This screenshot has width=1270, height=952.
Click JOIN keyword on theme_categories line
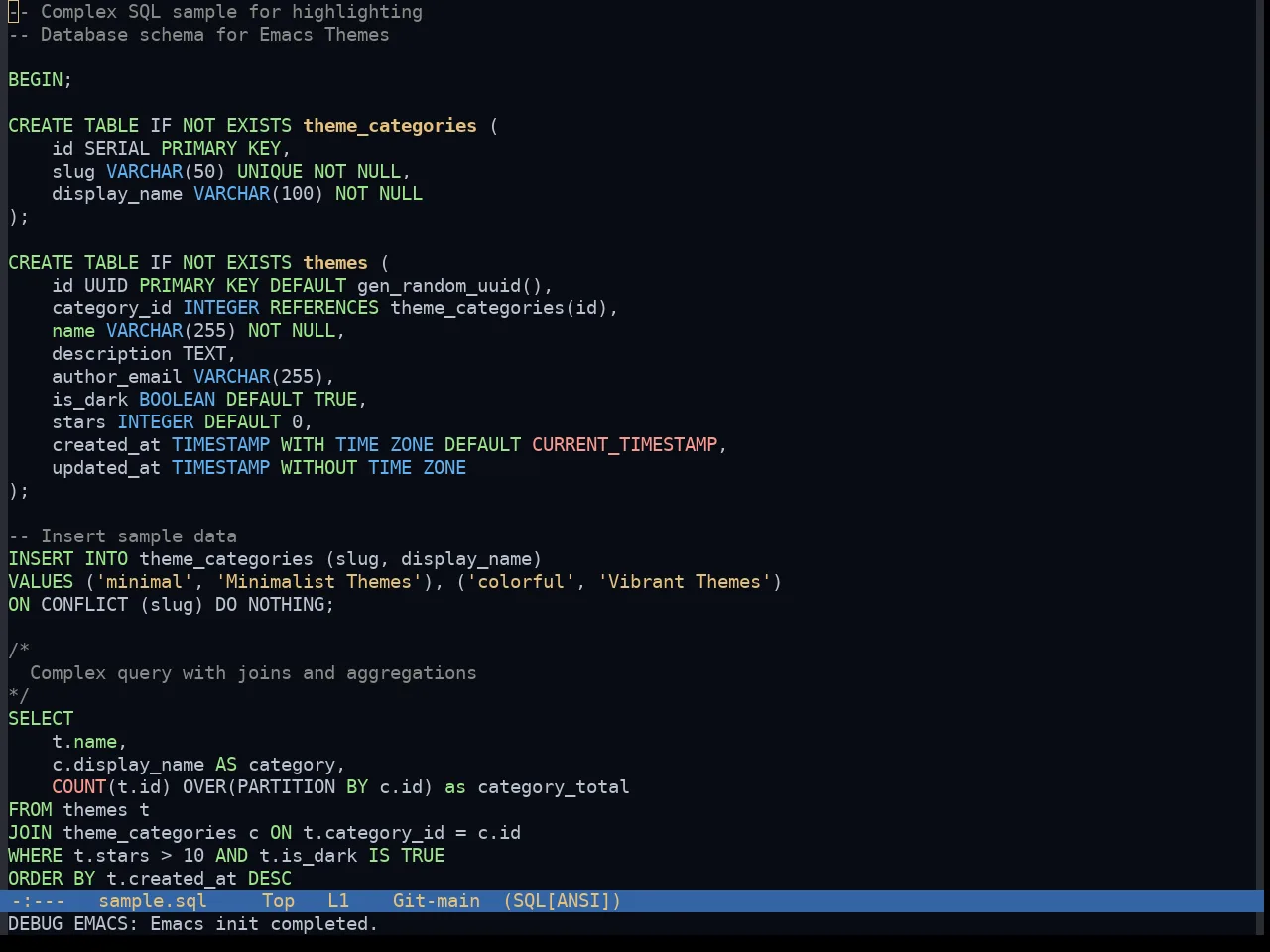(x=30, y=833)
